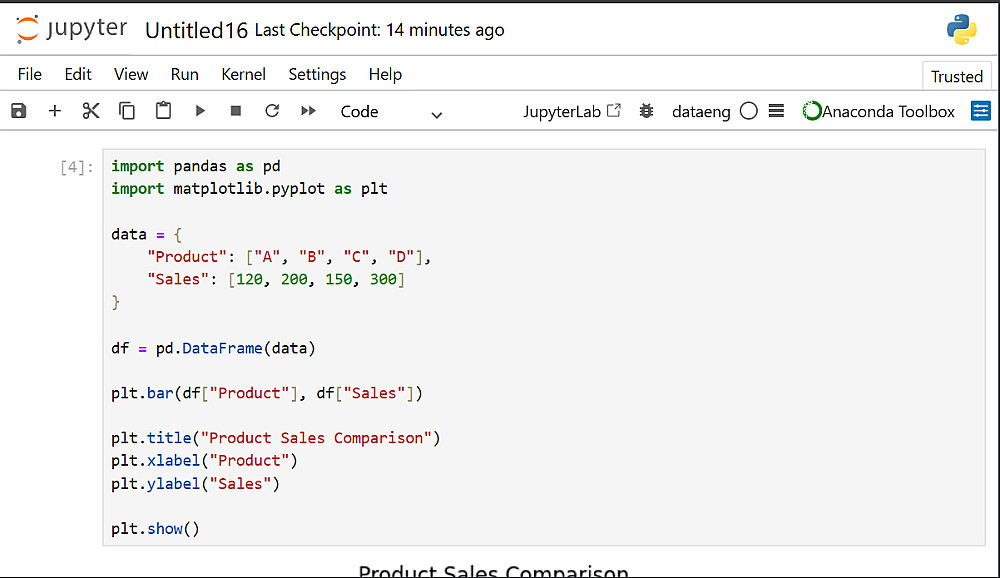The image size is (1000, 578).
Task: Click the Trusted notebook button
Action: [957, 76]
